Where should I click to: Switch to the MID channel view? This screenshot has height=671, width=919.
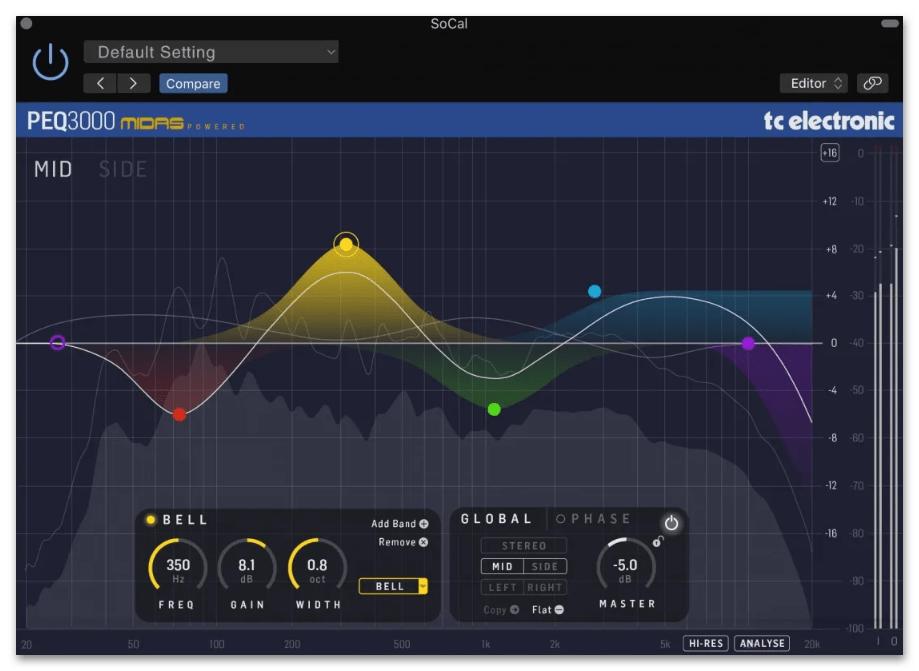(x=53, y=169)
